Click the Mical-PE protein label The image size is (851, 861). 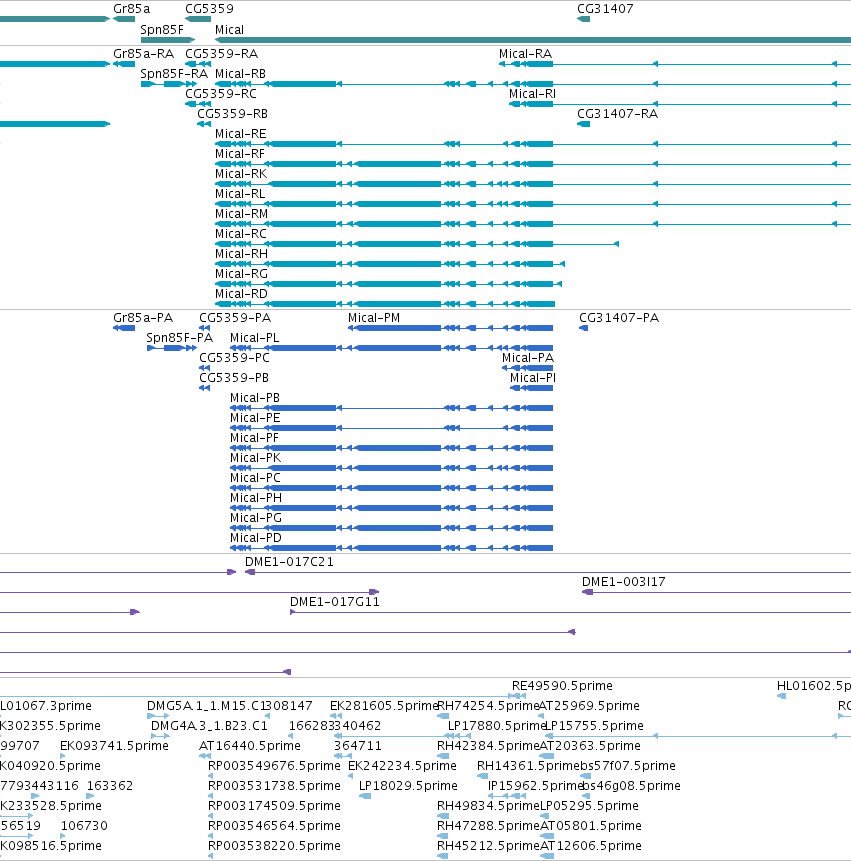255,418
